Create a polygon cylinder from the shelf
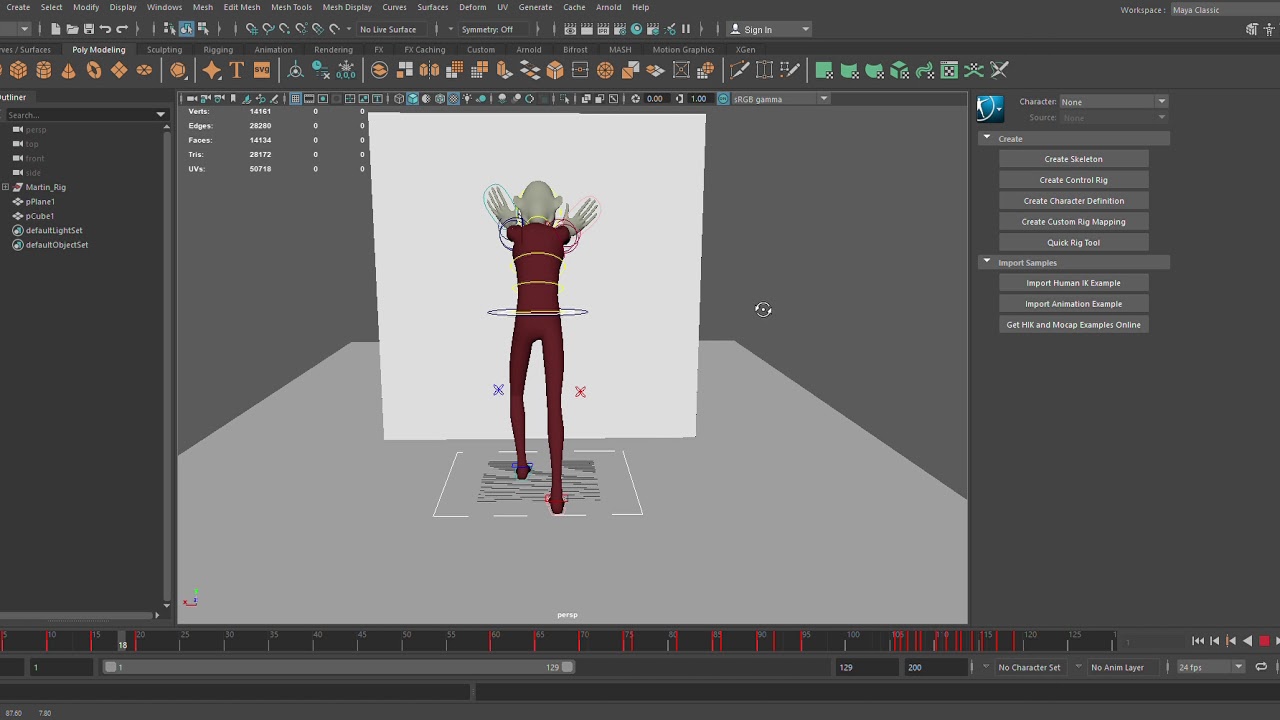Screen dimensions: 1280x720 44,70
